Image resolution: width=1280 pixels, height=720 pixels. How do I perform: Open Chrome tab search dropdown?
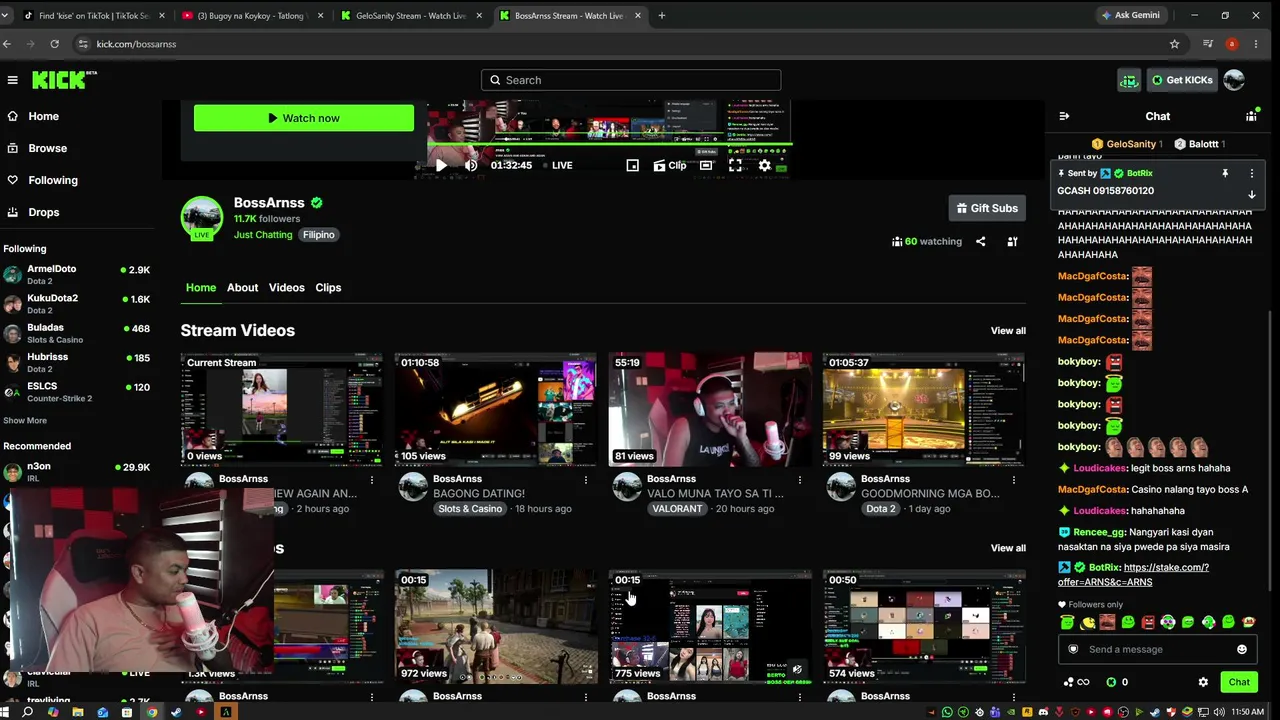[x=6, y=15]
